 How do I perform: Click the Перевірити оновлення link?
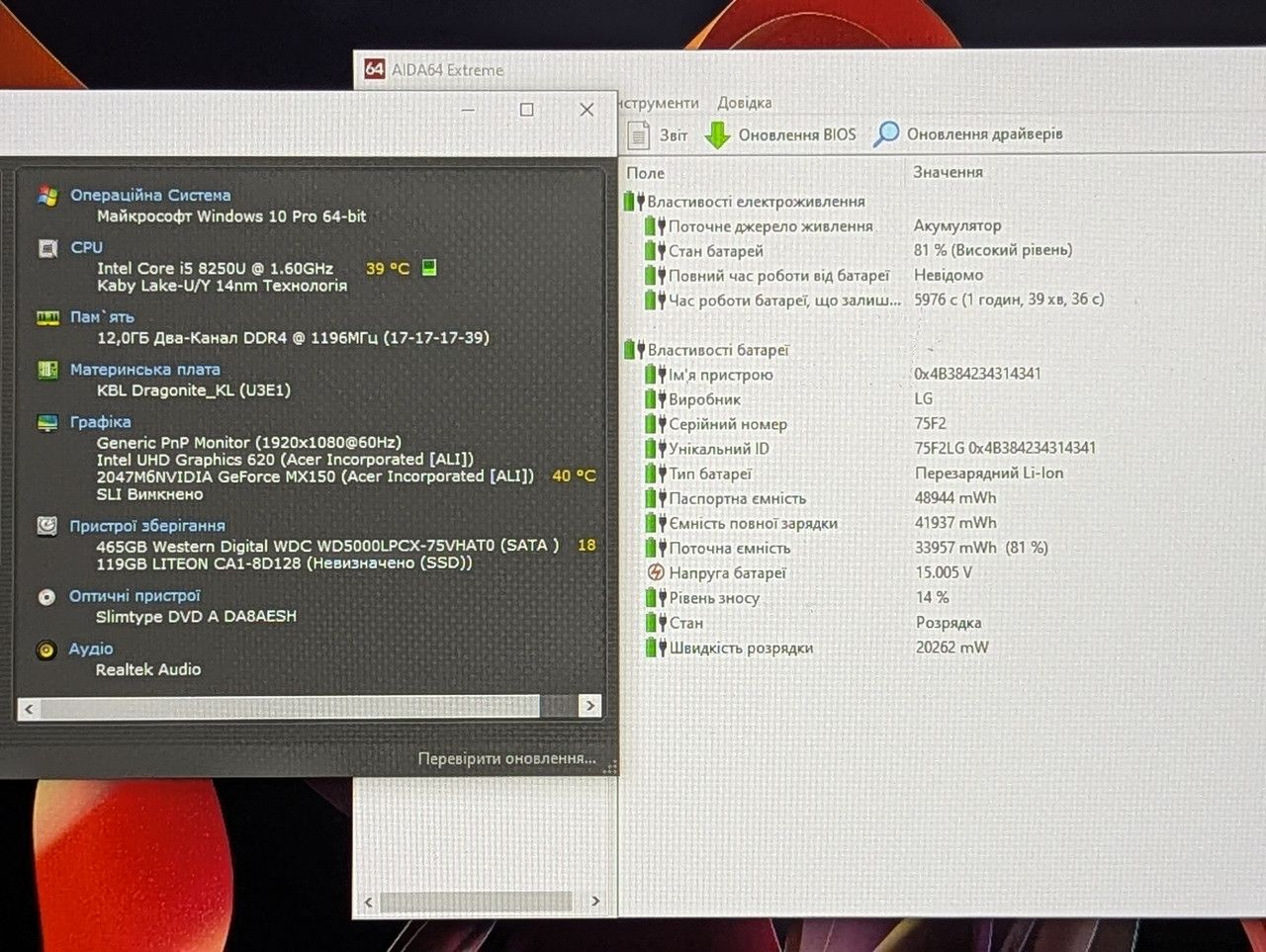[506, 758]
